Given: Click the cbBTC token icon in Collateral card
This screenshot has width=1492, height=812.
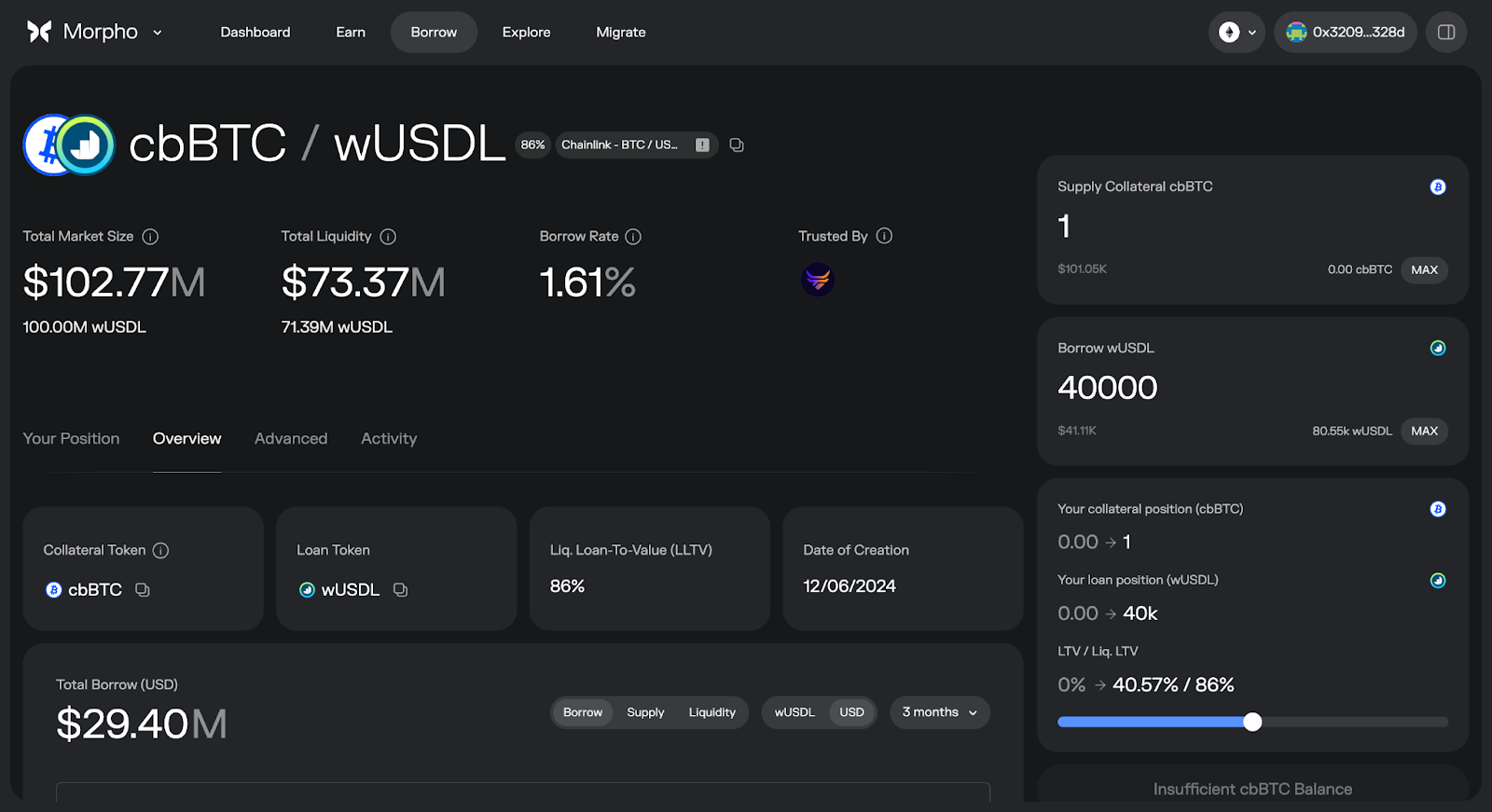Looking at the screenshot, I should point(54,589).
